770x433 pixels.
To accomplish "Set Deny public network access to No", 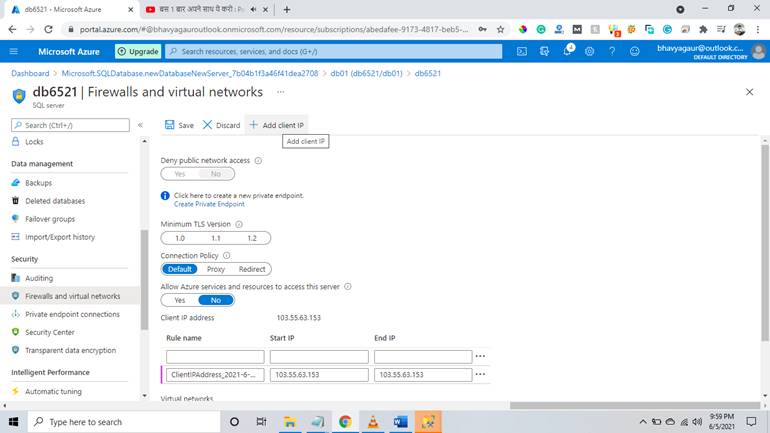I will 216,174.
